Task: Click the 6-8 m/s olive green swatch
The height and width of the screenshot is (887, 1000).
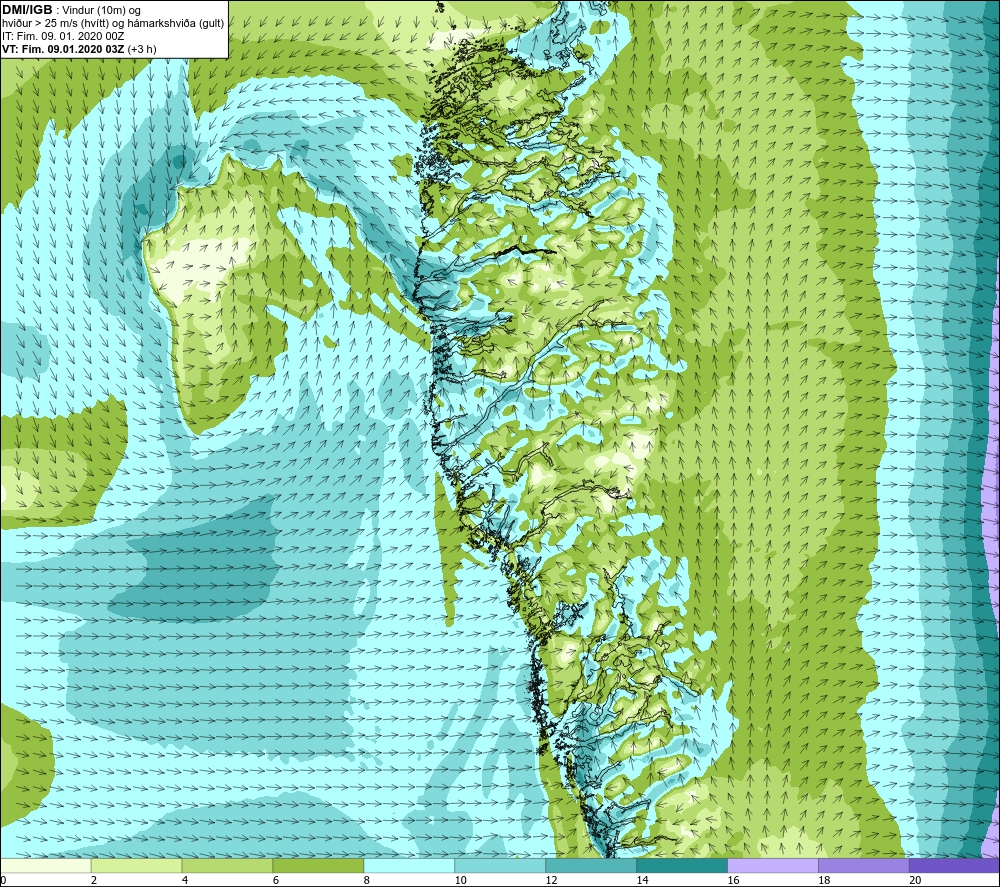Action: [318, 865]
